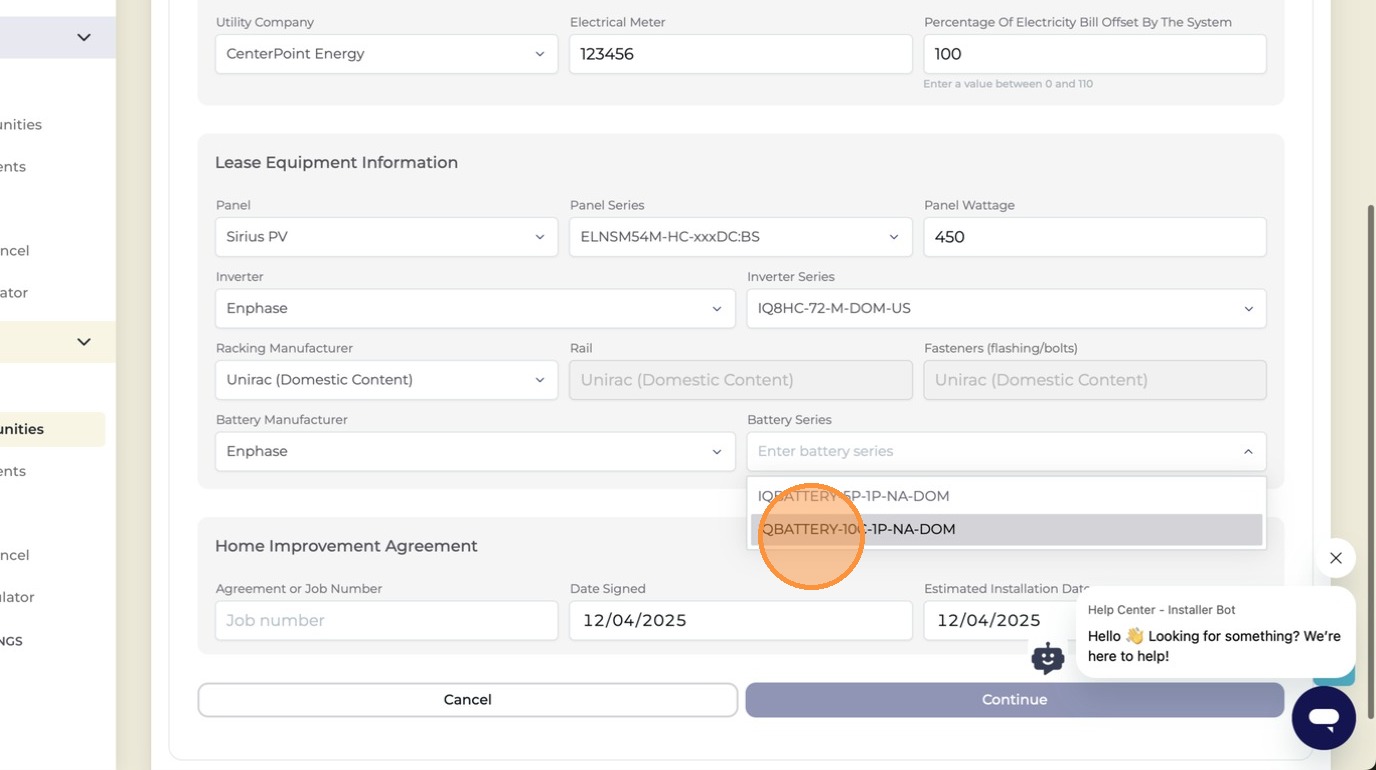Close the Battery Series dropdown via its arrow
1376x770 pixels.
(1248, 452)
